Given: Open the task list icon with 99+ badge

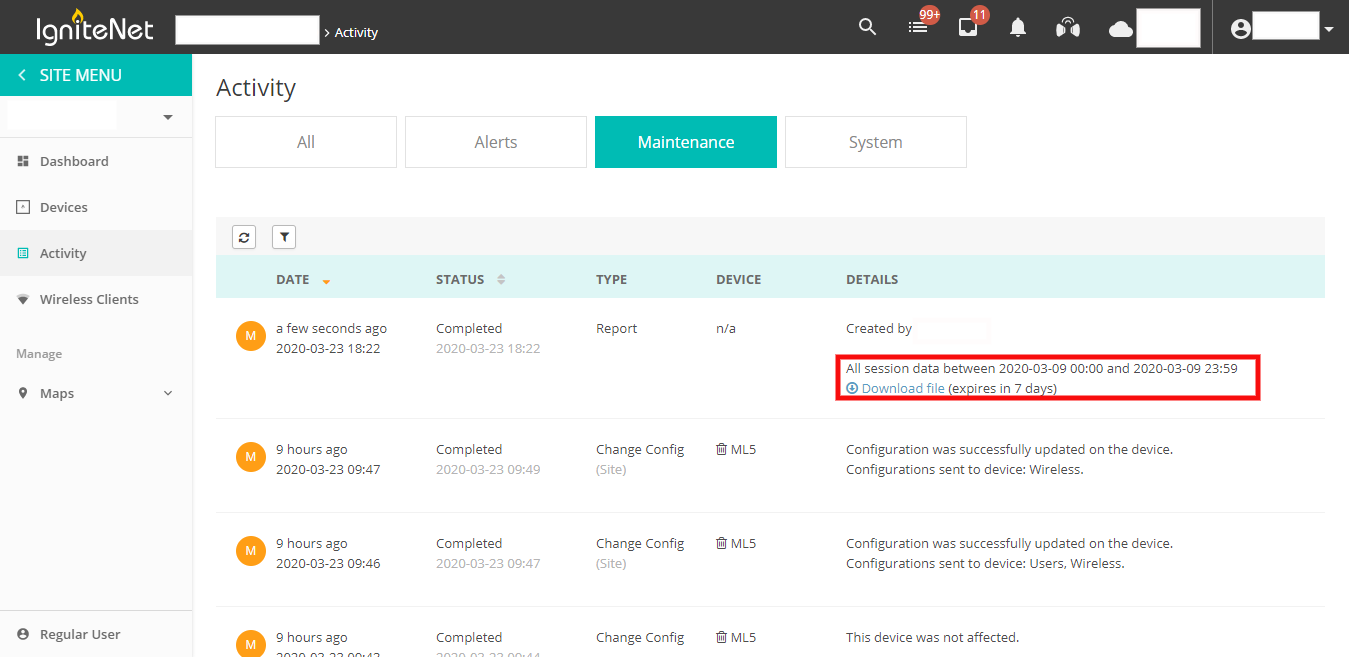Looking at the screenshot, I should (x=918, y=28).
